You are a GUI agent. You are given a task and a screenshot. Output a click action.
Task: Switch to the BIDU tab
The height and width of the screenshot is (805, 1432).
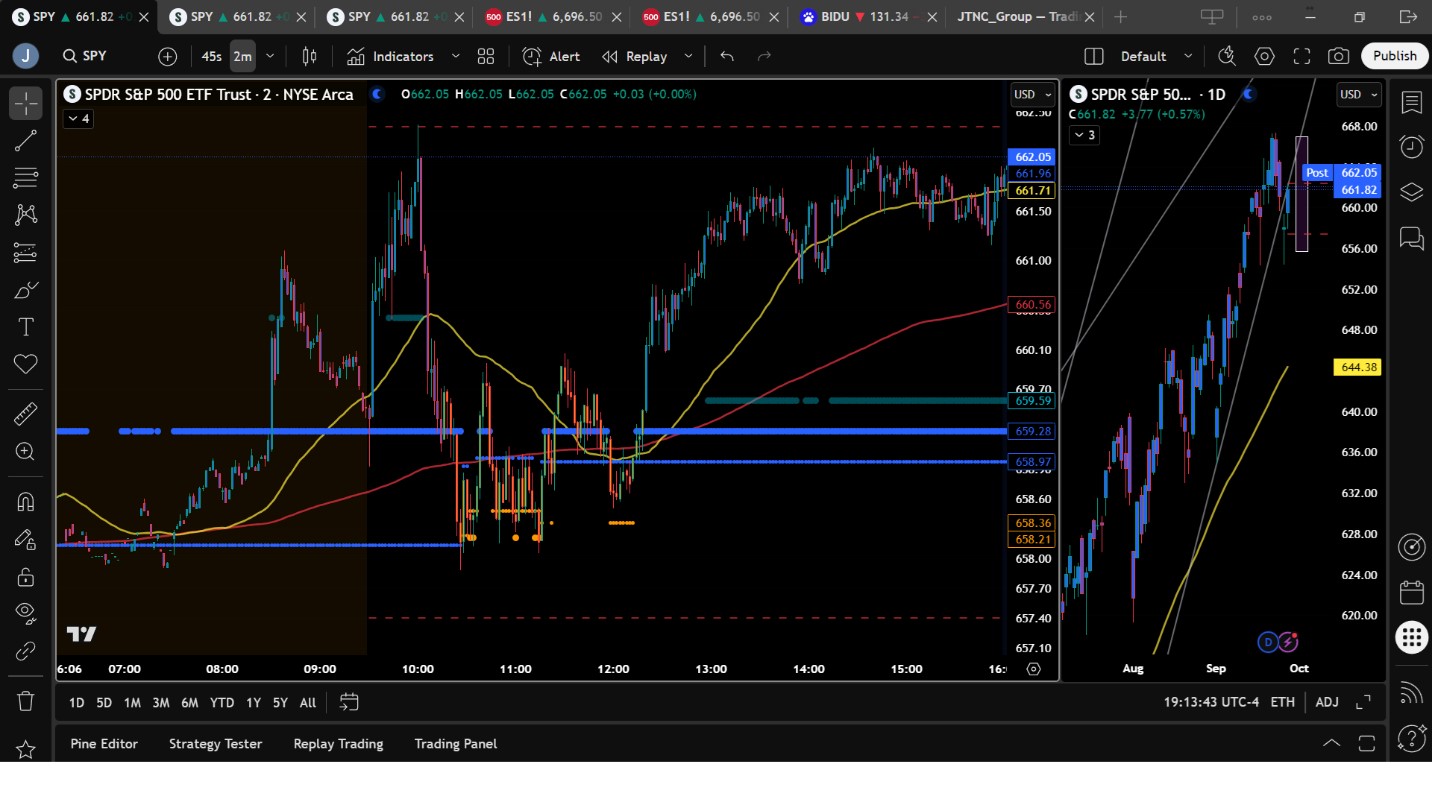point(863,17)
